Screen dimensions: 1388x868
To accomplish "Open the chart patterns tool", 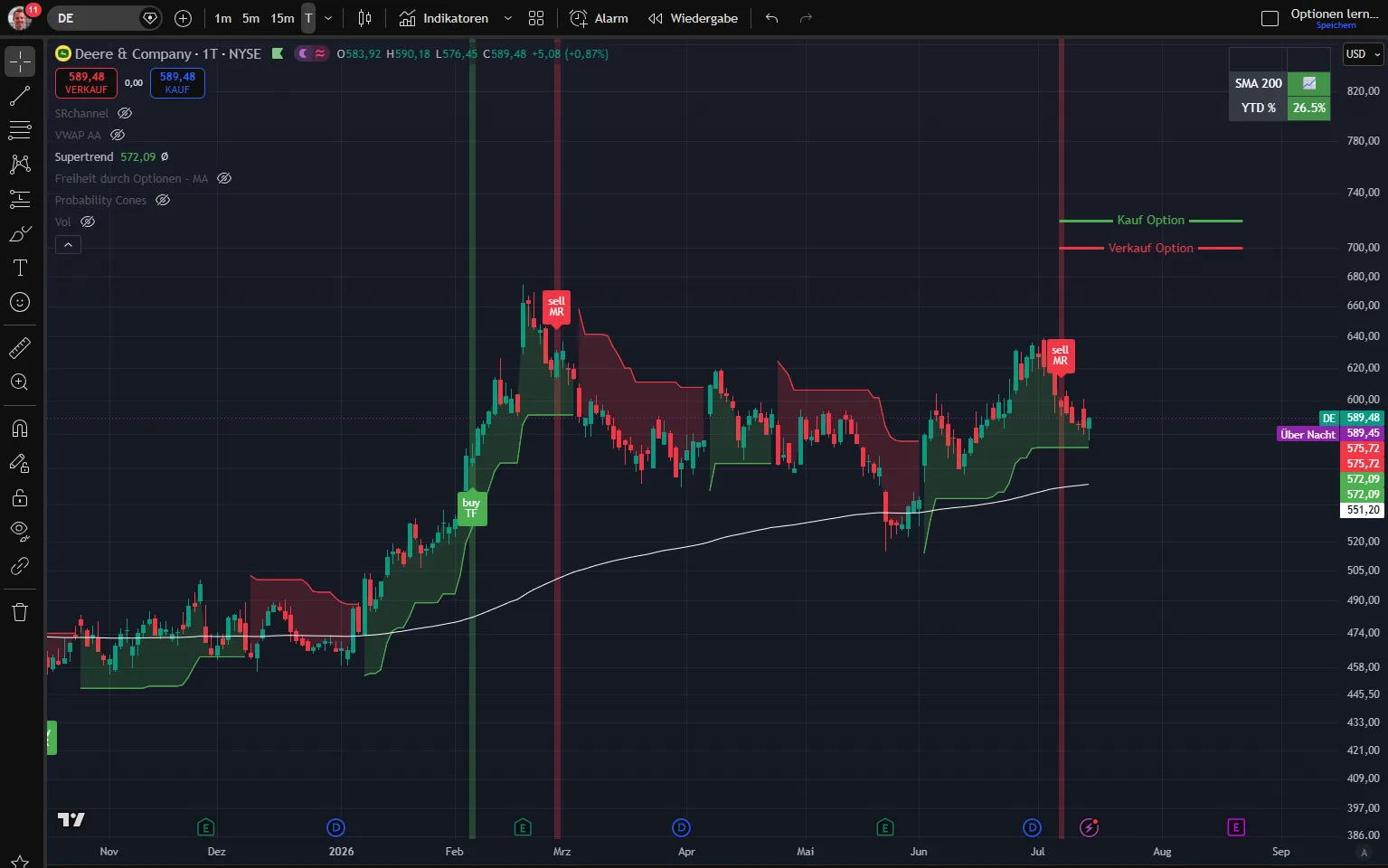I will click(20, 165).
